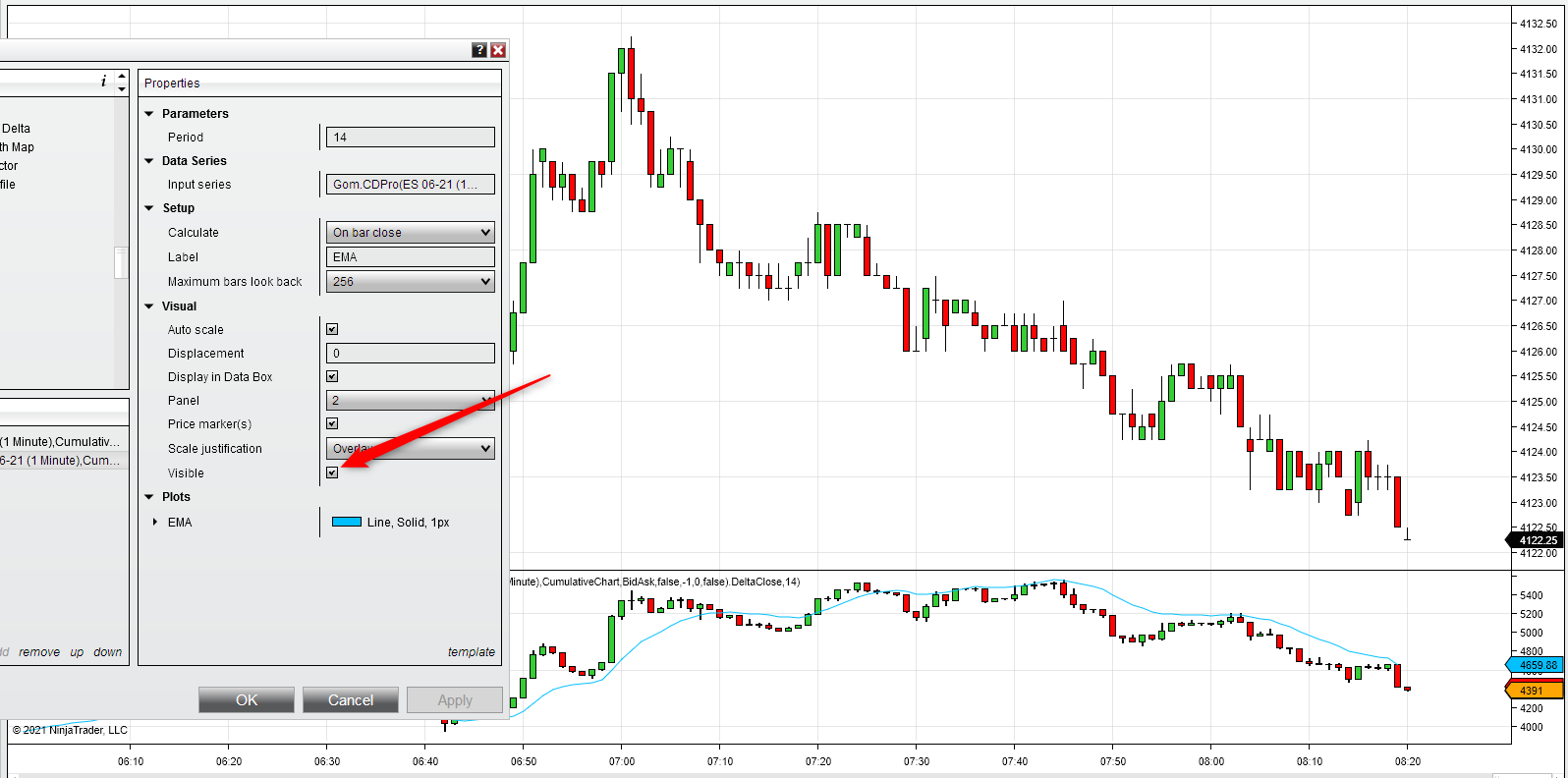Click the remove link

39,652
